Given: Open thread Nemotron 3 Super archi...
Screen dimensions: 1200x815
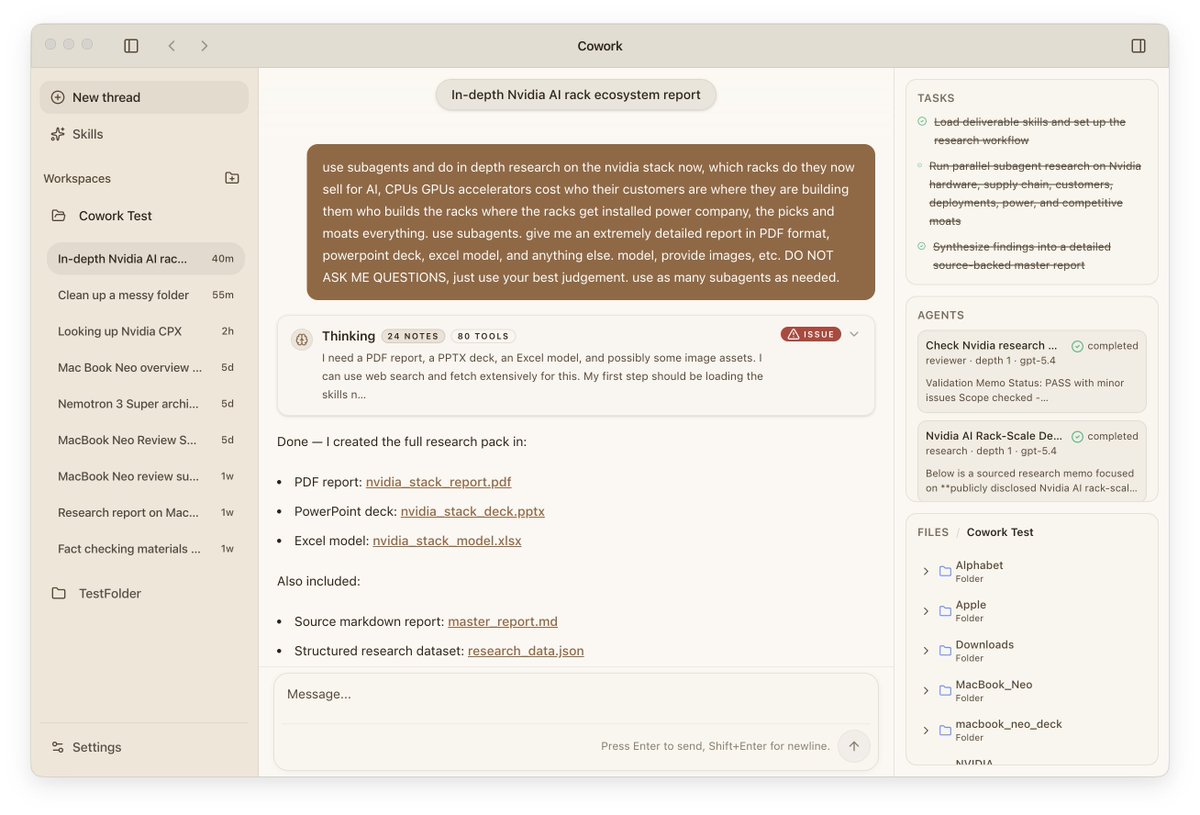Looking at the screenshot, I should [146, 404].
